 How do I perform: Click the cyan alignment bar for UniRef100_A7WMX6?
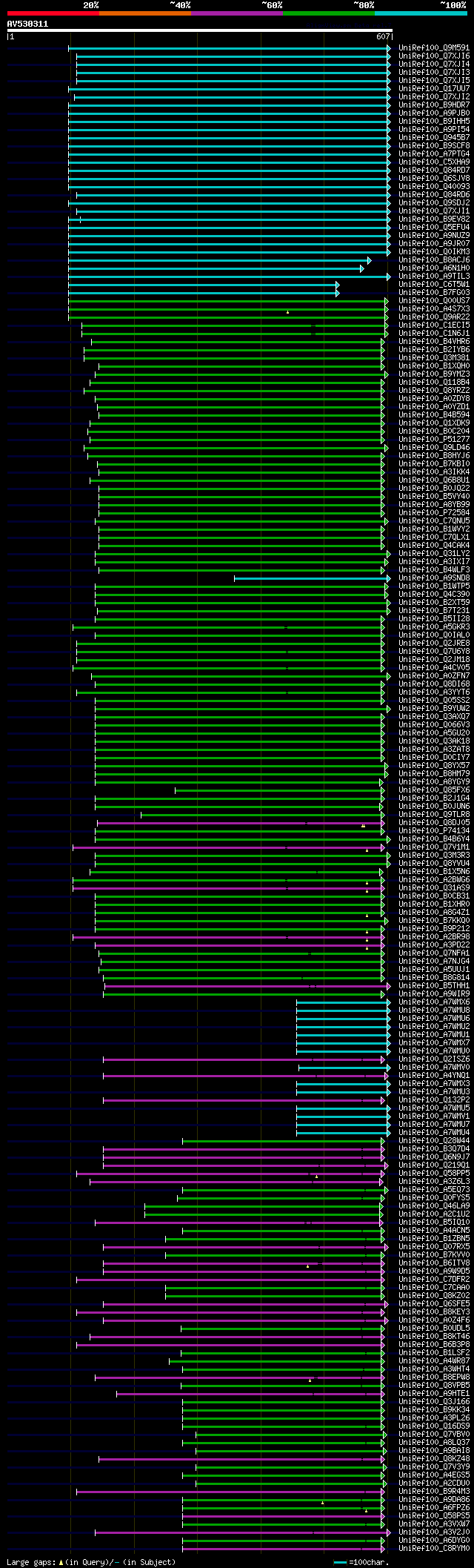coord(344,1002)
